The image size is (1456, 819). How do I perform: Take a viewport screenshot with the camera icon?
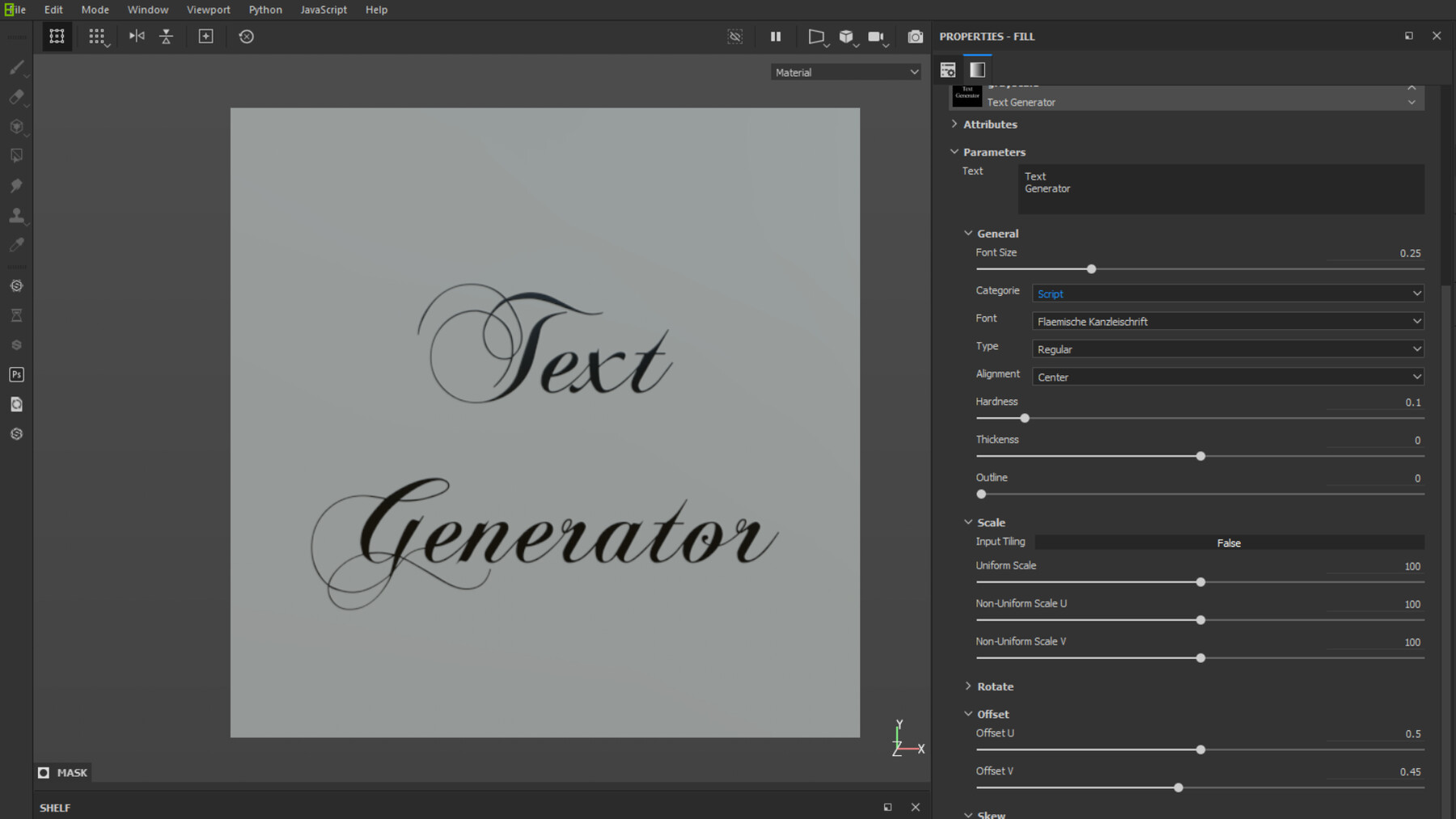(x=915, y=36)
